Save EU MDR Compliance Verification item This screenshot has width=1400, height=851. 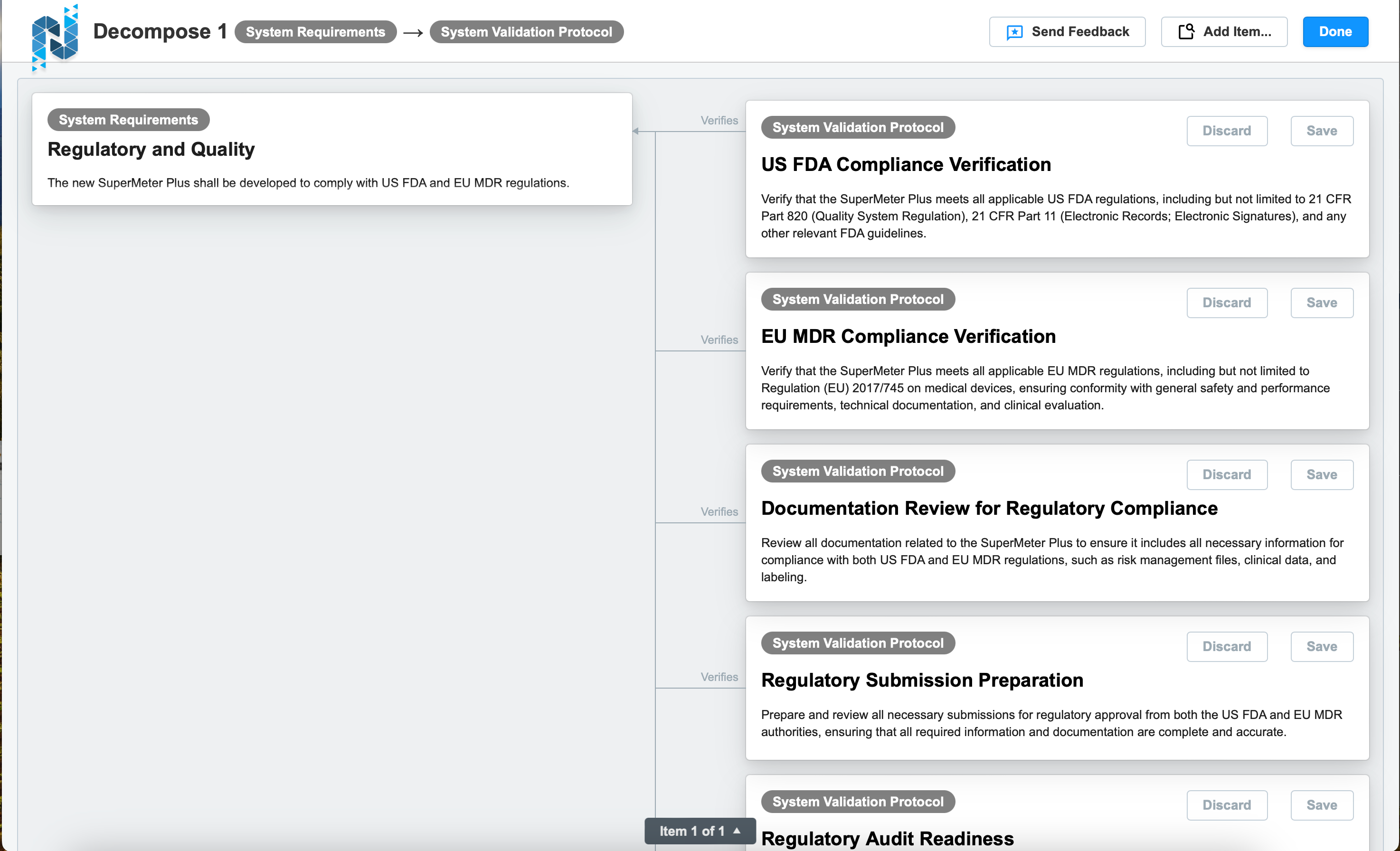(1321, 303)
